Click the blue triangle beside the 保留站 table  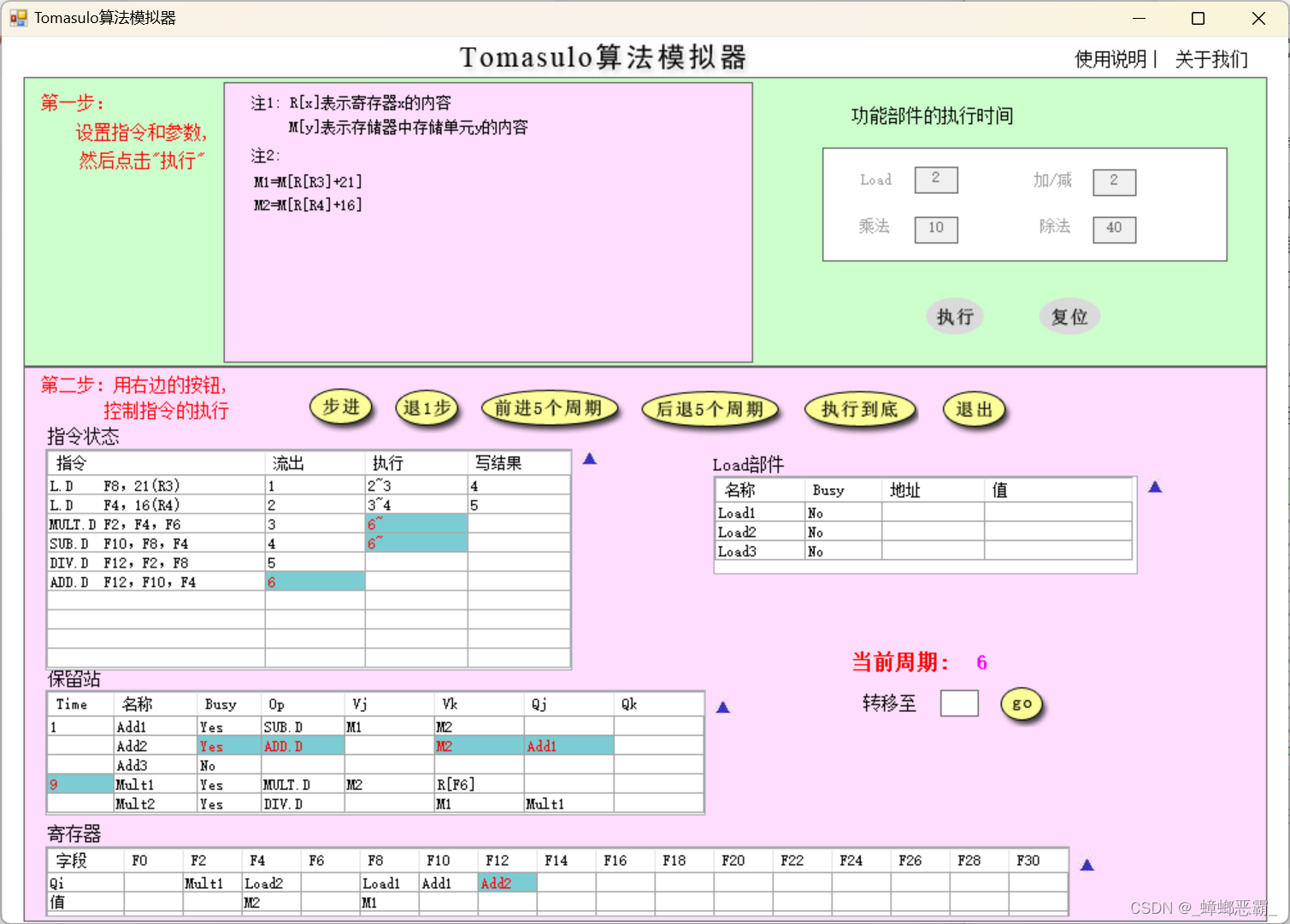(x=723, y=708)
